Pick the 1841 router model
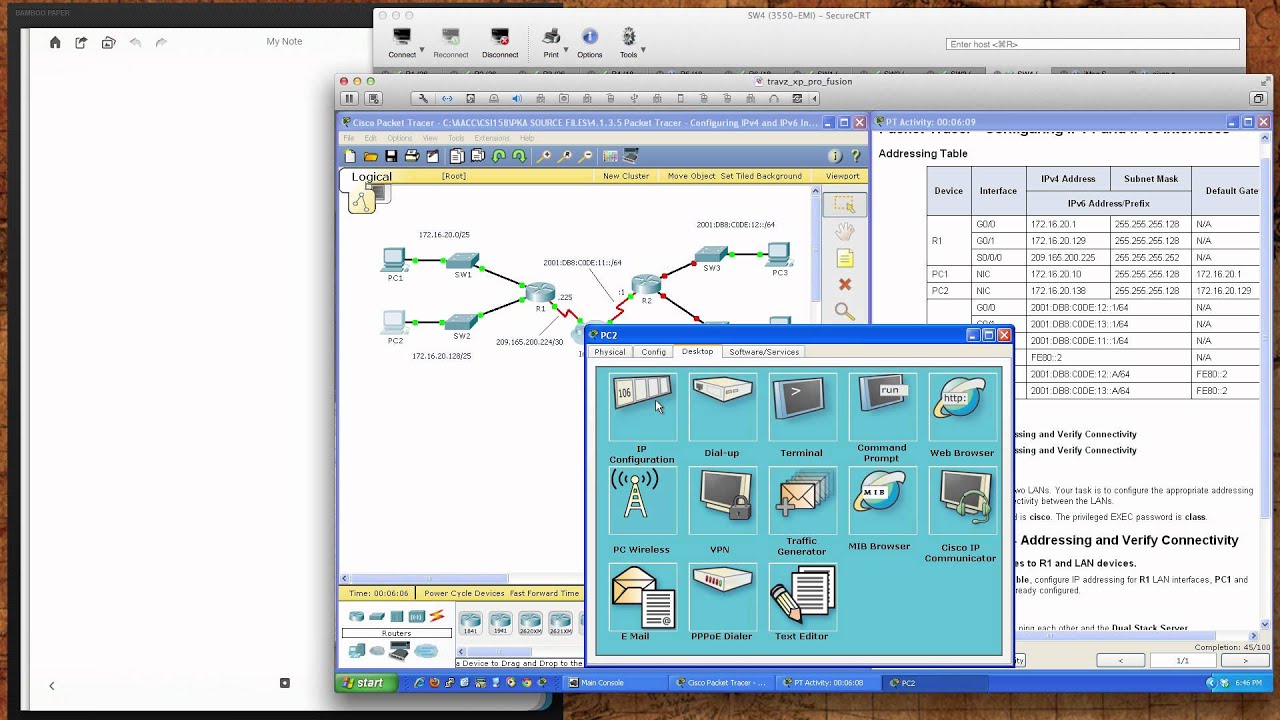1280x720 pixels. click(470, 623)
